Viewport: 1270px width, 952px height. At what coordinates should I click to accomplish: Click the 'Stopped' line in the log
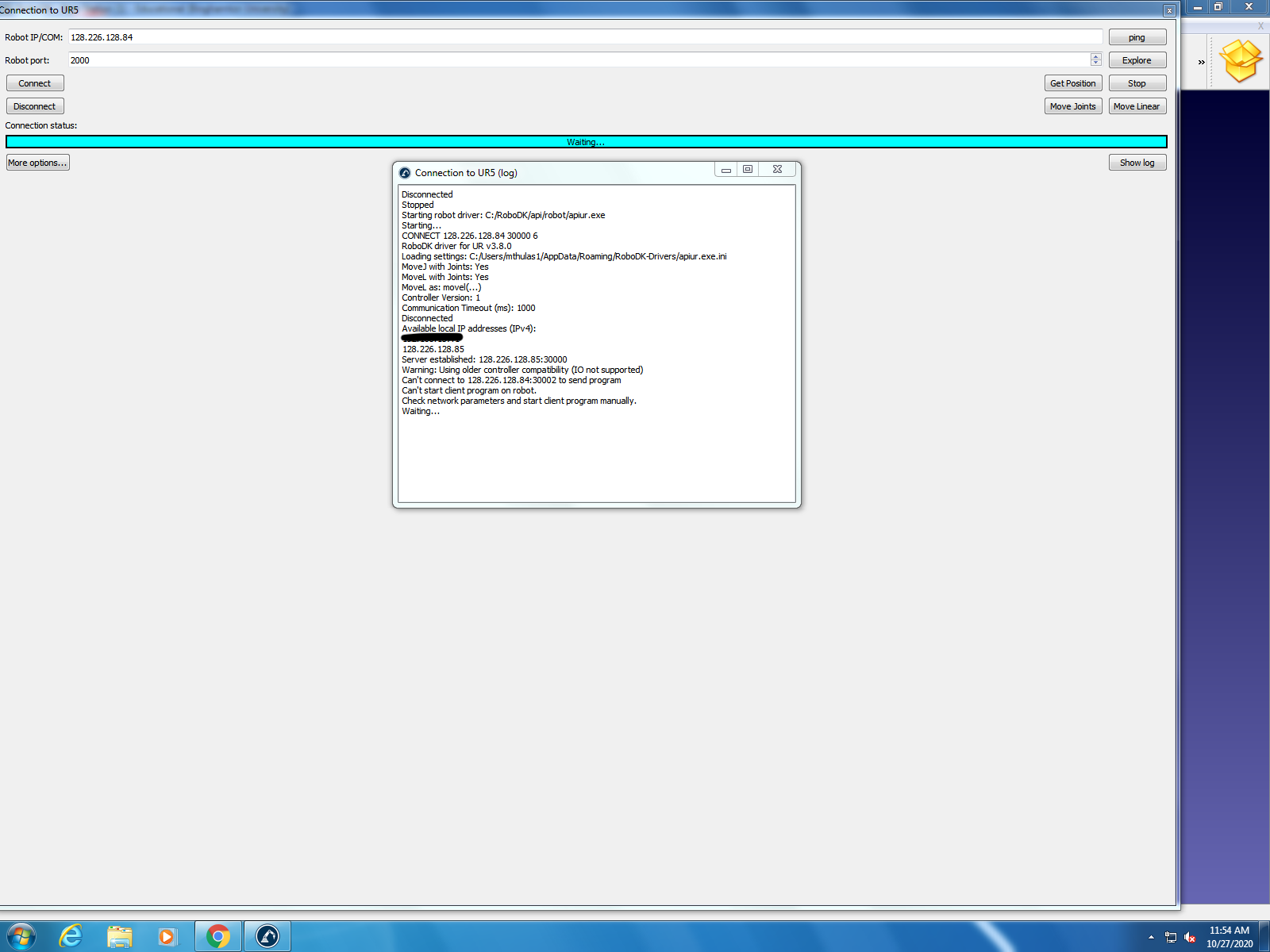418,205
